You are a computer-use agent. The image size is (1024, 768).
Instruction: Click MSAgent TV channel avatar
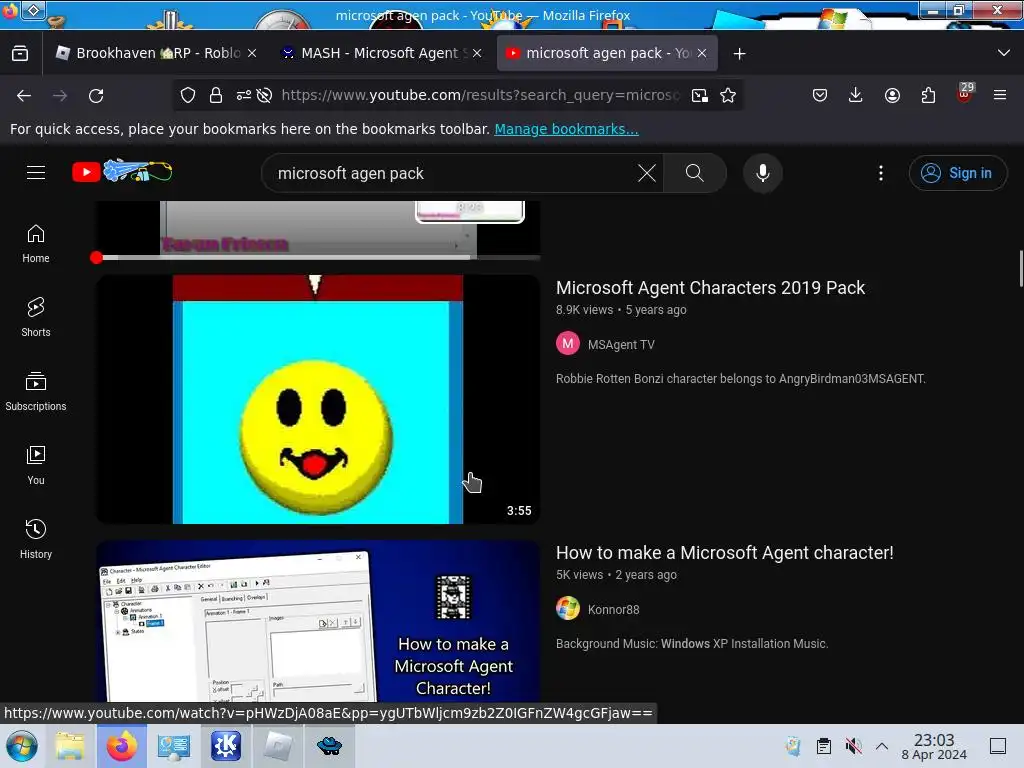[x=568, y=344]
